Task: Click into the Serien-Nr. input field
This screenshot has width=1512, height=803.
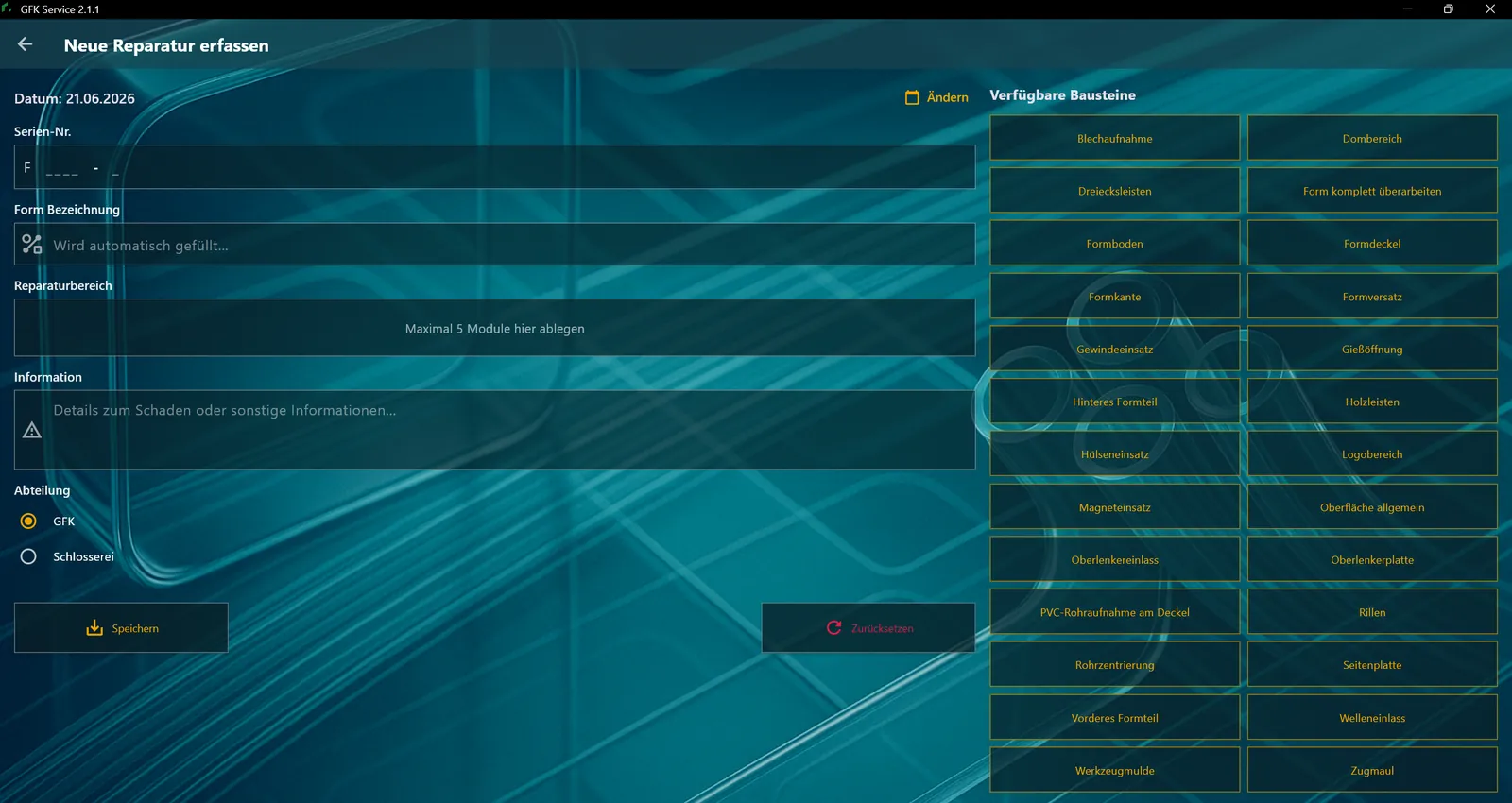Action: (494, 167)
